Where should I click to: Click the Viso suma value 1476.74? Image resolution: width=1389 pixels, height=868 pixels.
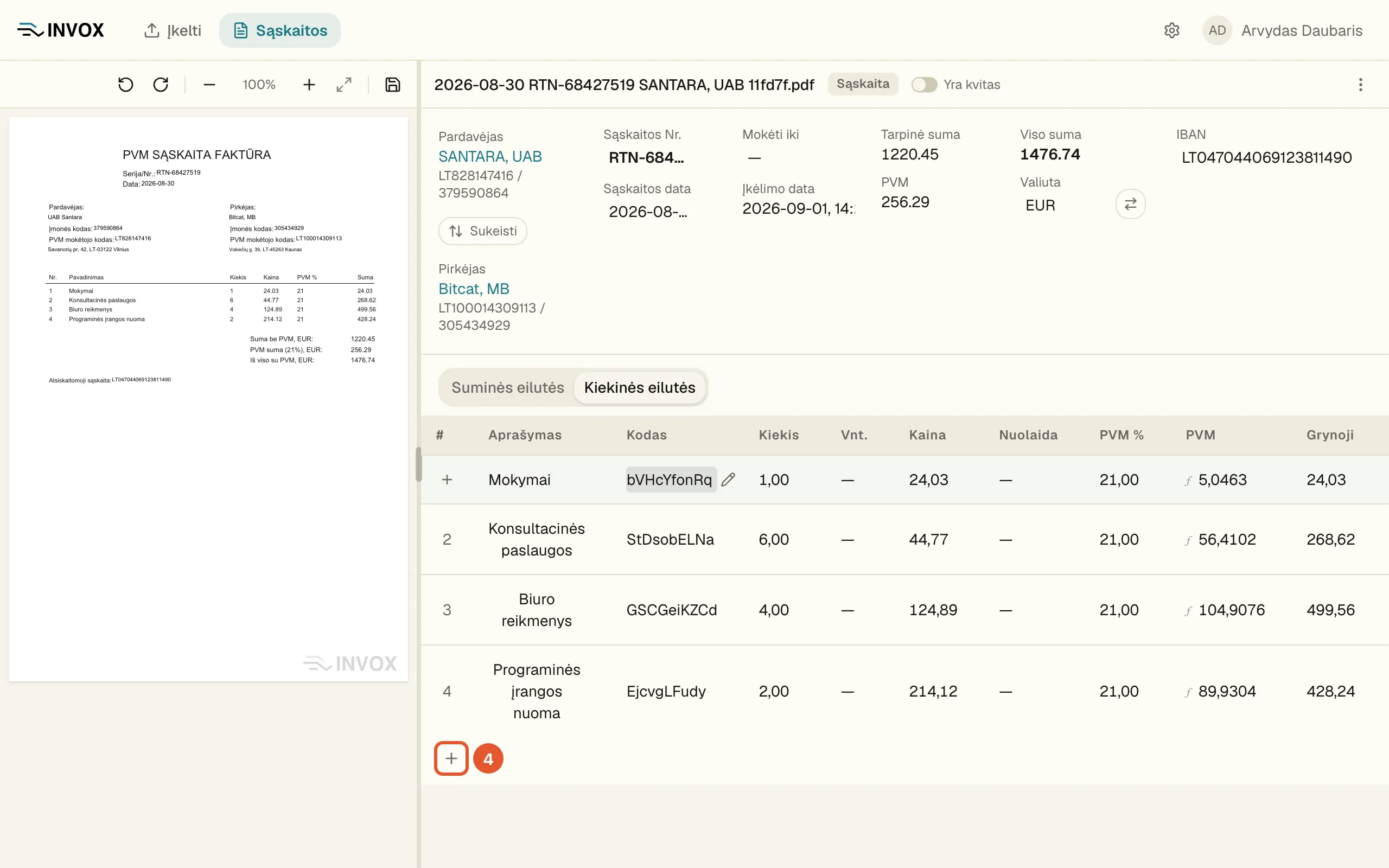[x=1050, y=155]
